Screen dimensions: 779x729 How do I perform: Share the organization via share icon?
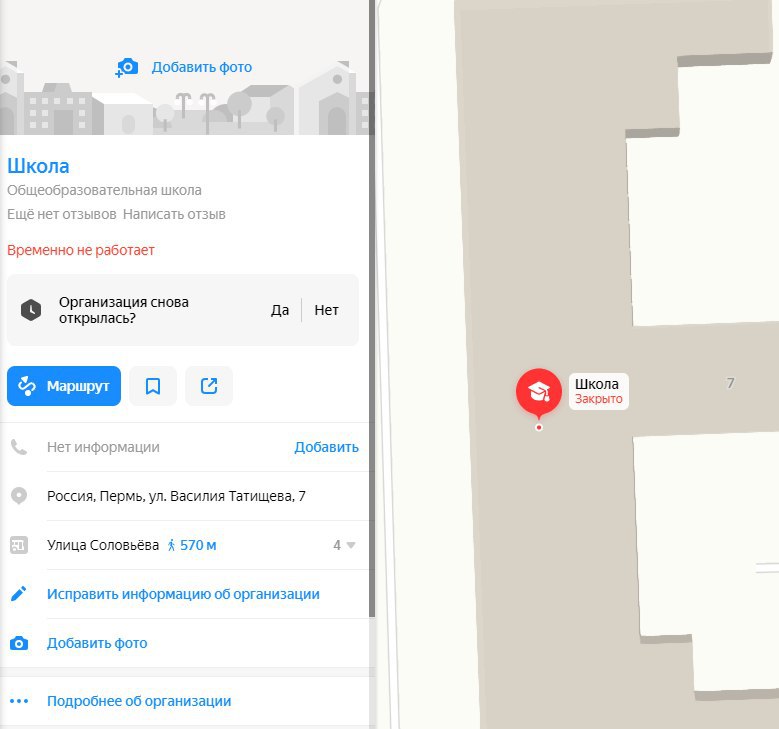[209, 386]
